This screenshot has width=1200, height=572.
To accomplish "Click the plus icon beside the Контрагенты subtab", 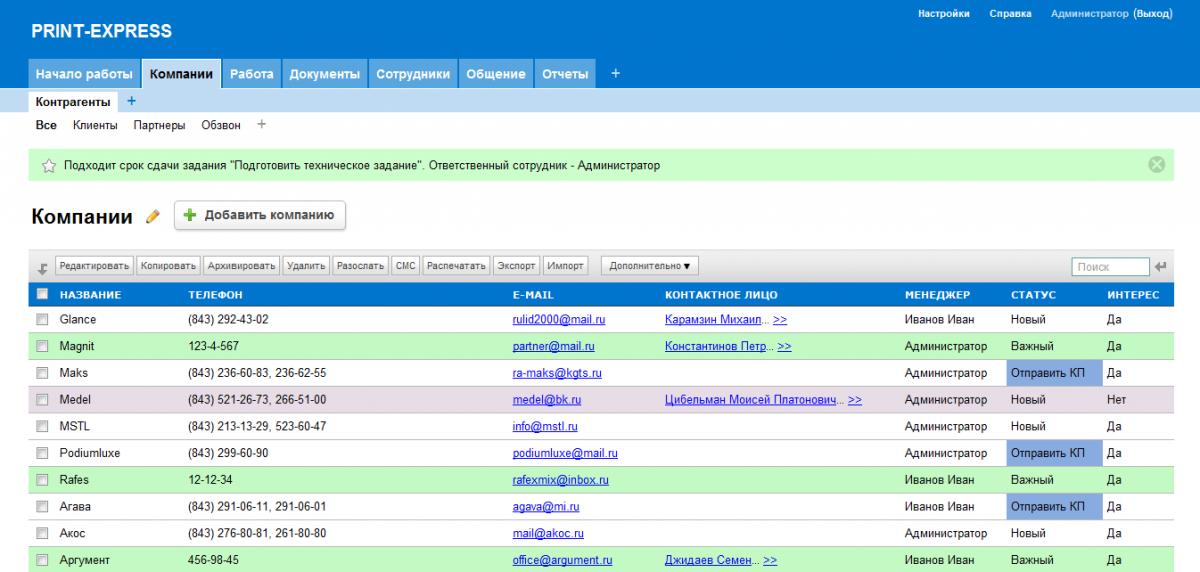I will (131, 101).
